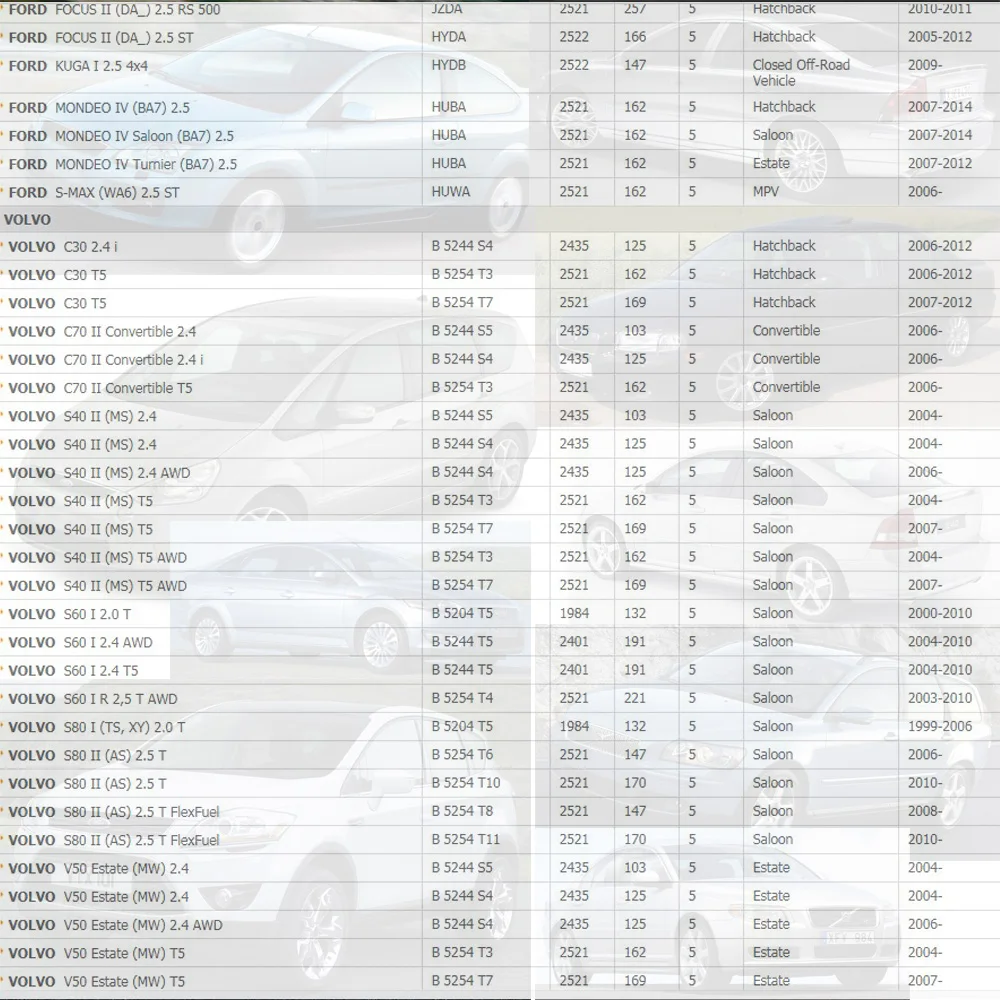This screenshot has height=1000, width=1000.
Task: Select 'B 5244 S5' in C70 Convertible 2.4 row
Action: coord(462,330)
